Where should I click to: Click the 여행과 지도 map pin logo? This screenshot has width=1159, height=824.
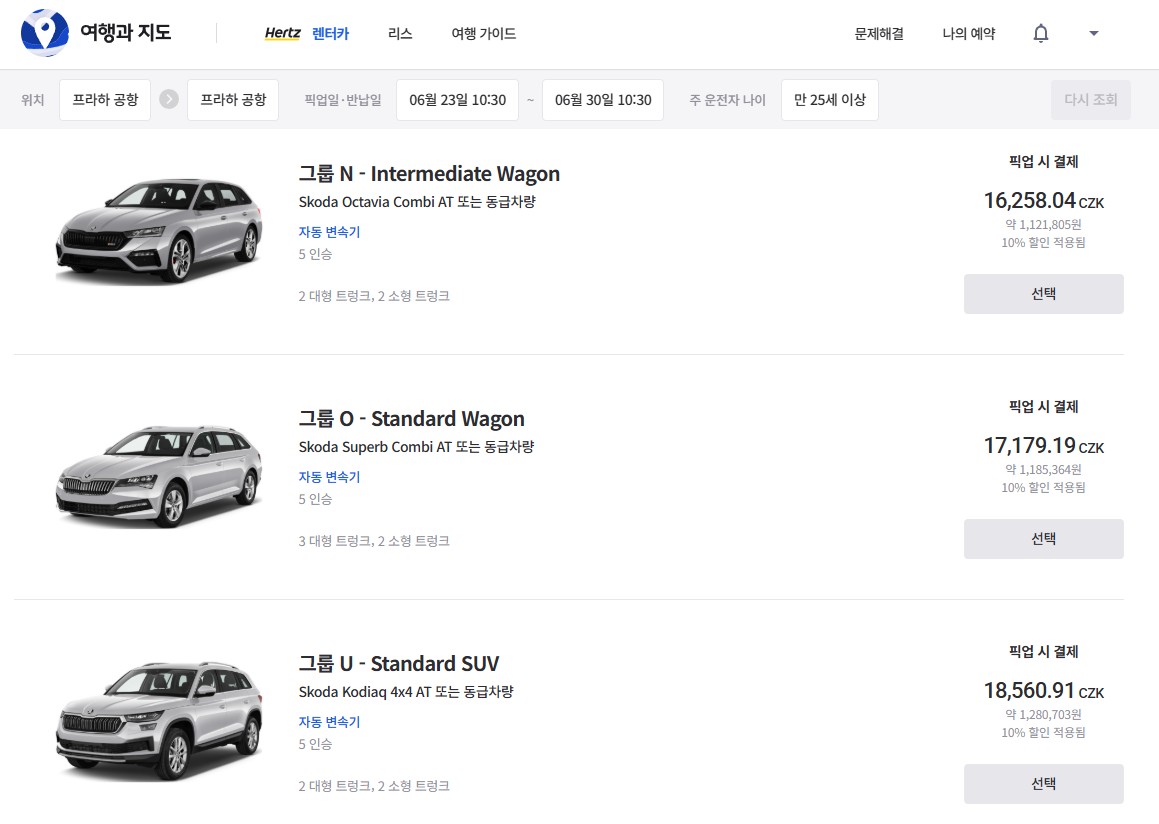(45, 32)
